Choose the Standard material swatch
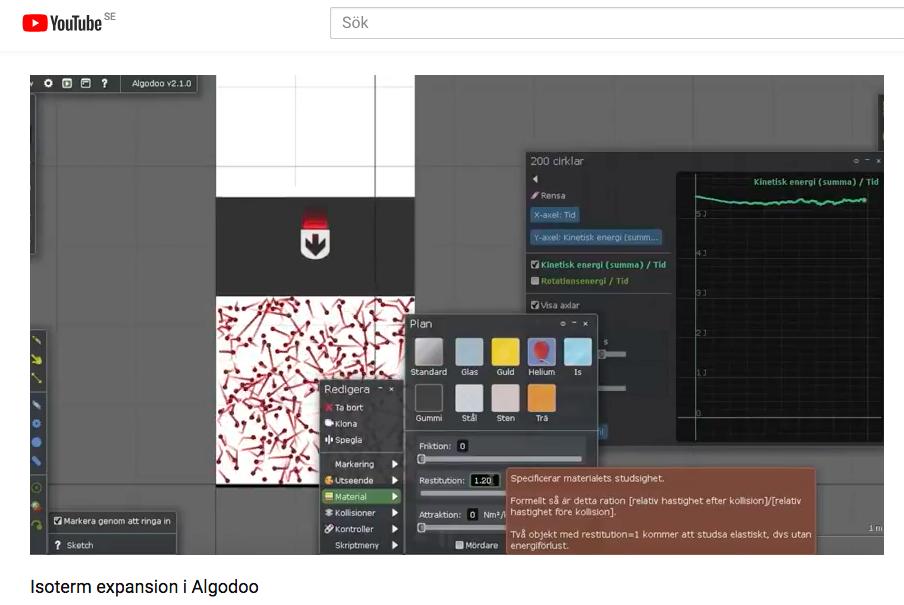Screen dimensions: 904x605 (x=429, y=351)
